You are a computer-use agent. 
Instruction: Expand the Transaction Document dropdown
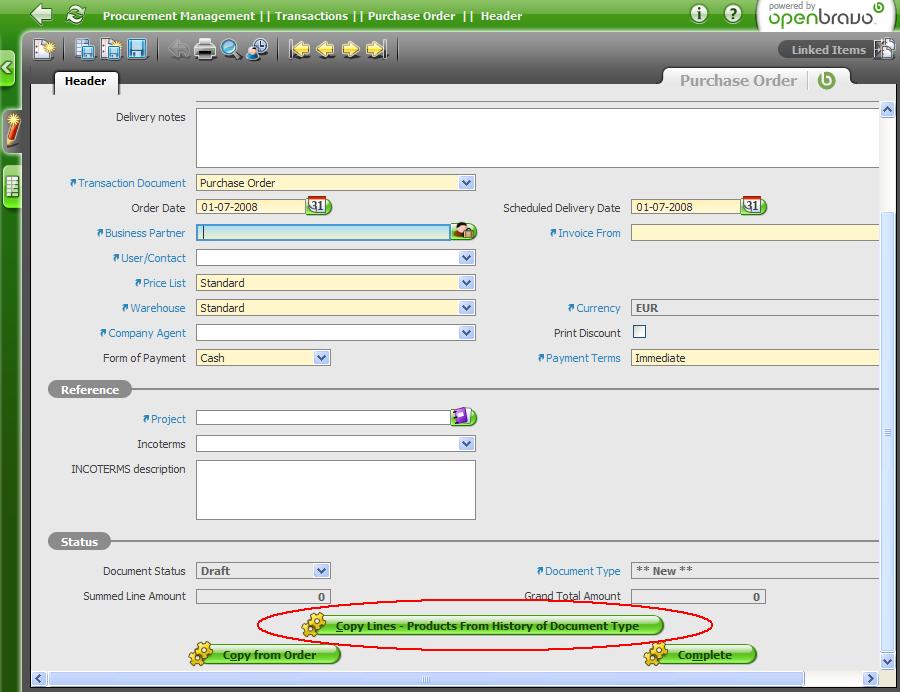point(466,183)
